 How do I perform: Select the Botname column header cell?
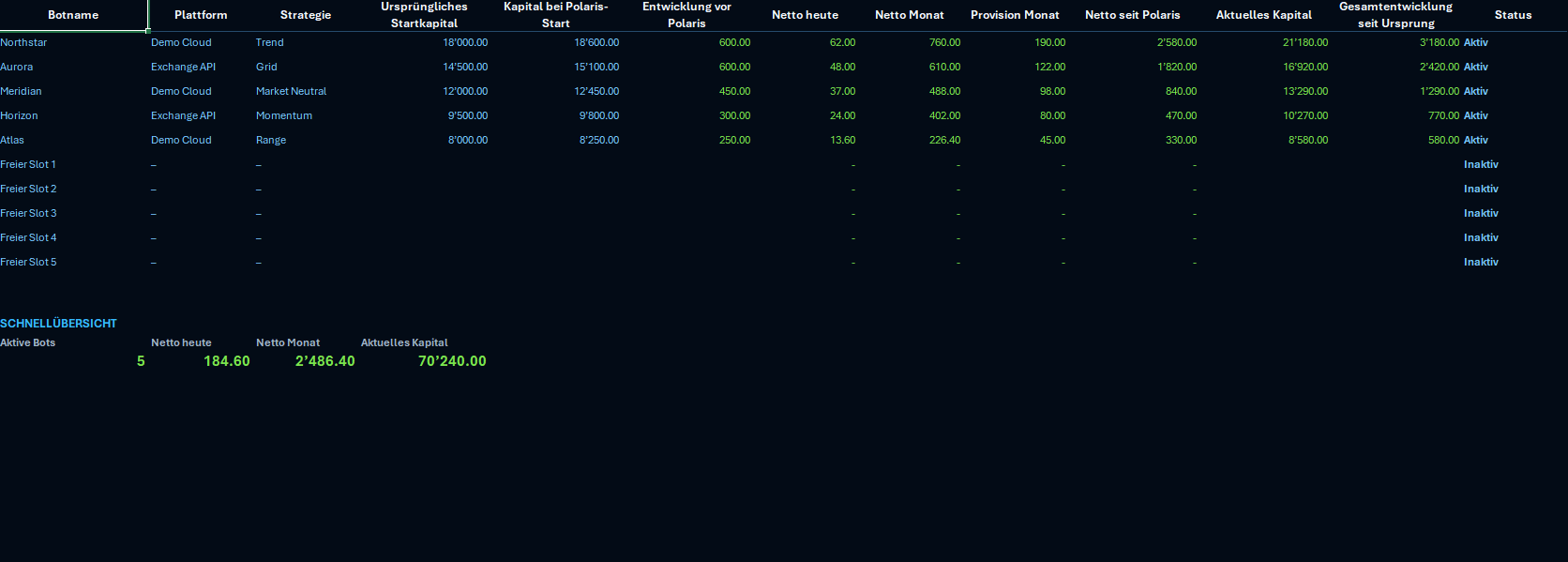point(73,15)
